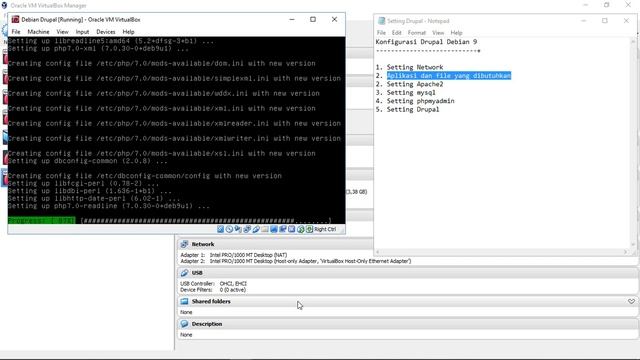This screenshot has height=360, width=640.
Task: Click the Description section header
Action: [407, 324]
